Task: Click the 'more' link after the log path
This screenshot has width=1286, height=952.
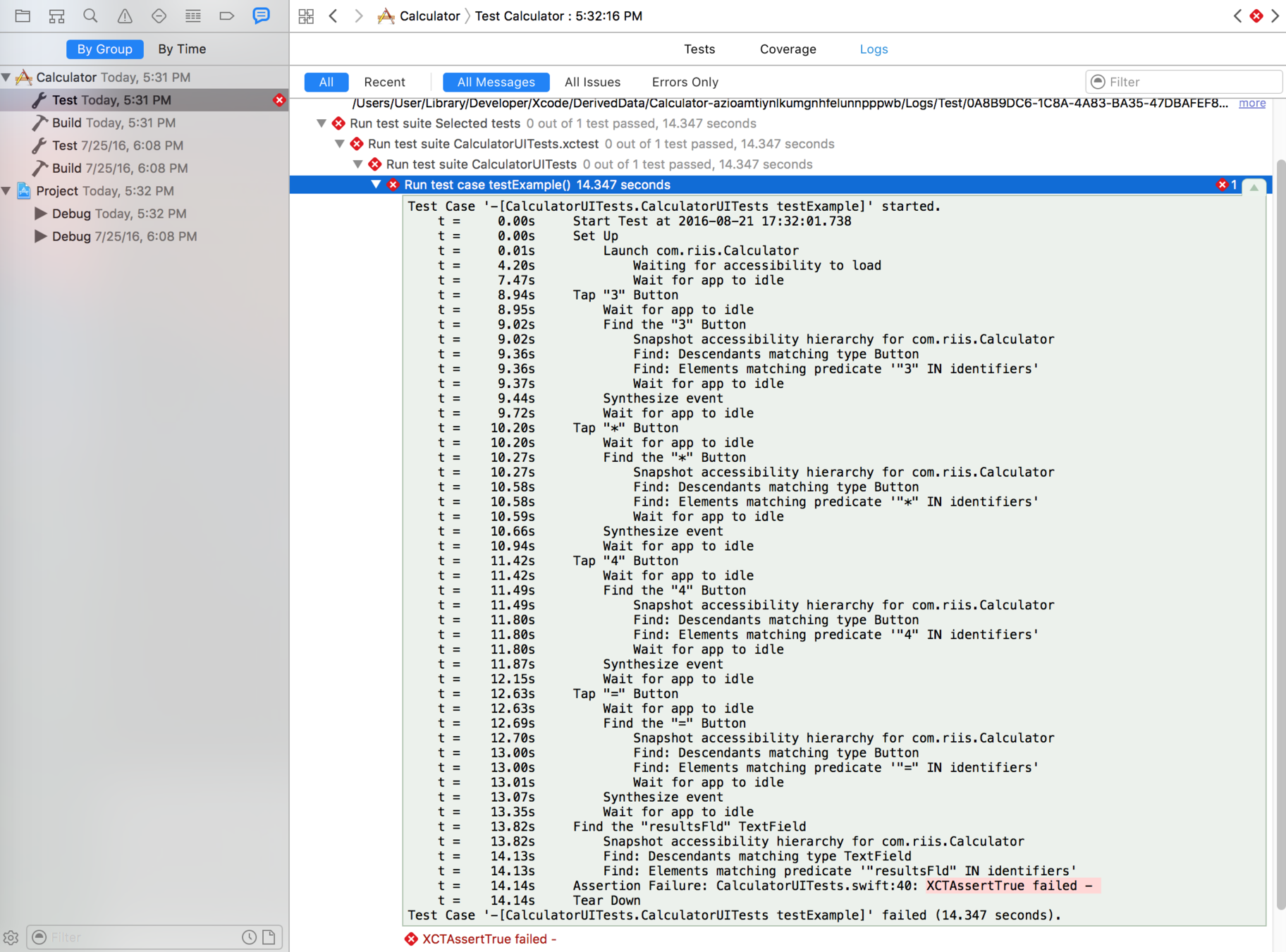Action: tap(1252, 104)
